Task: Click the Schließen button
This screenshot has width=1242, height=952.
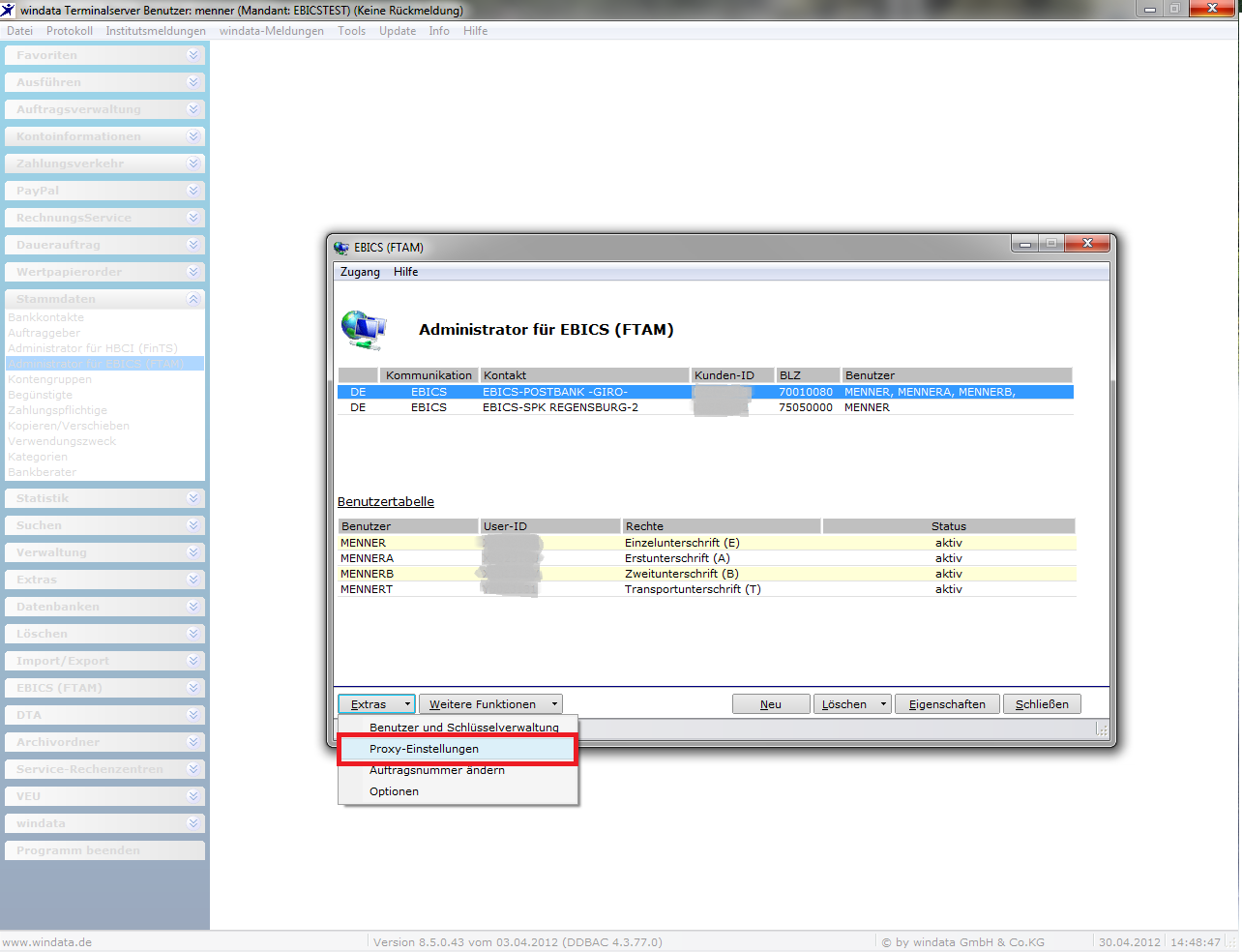Action: (1042, 704)
